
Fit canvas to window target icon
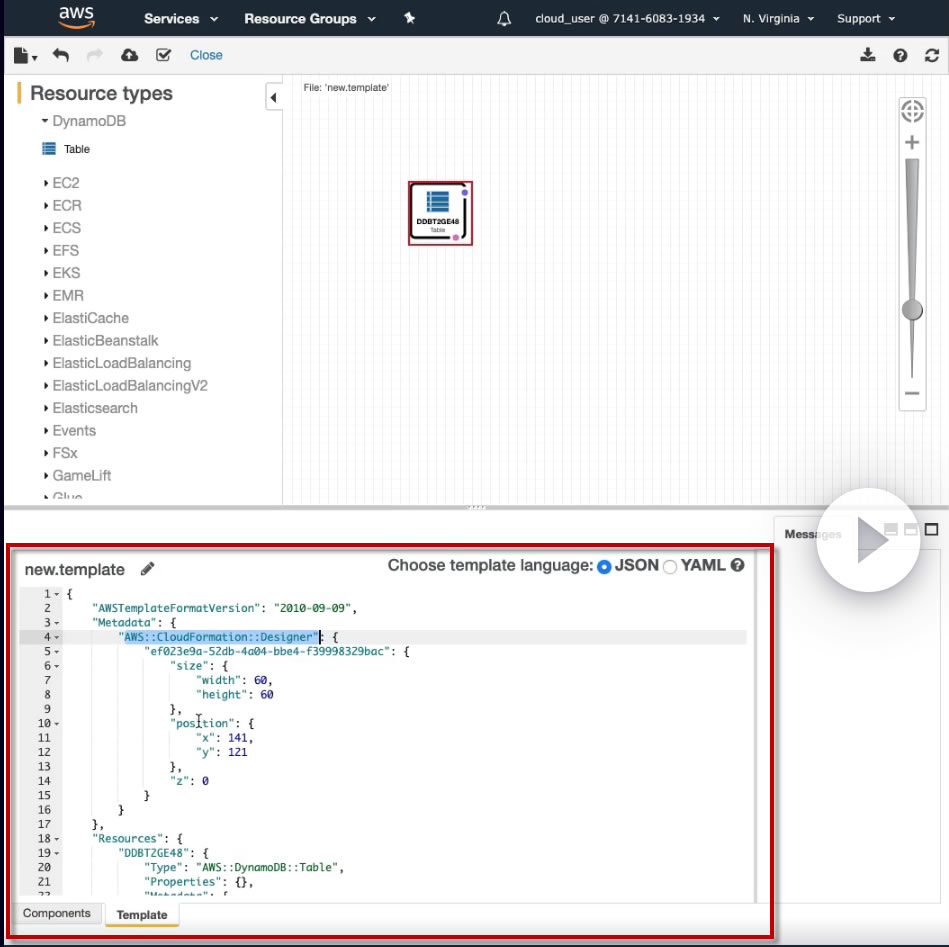912,111
